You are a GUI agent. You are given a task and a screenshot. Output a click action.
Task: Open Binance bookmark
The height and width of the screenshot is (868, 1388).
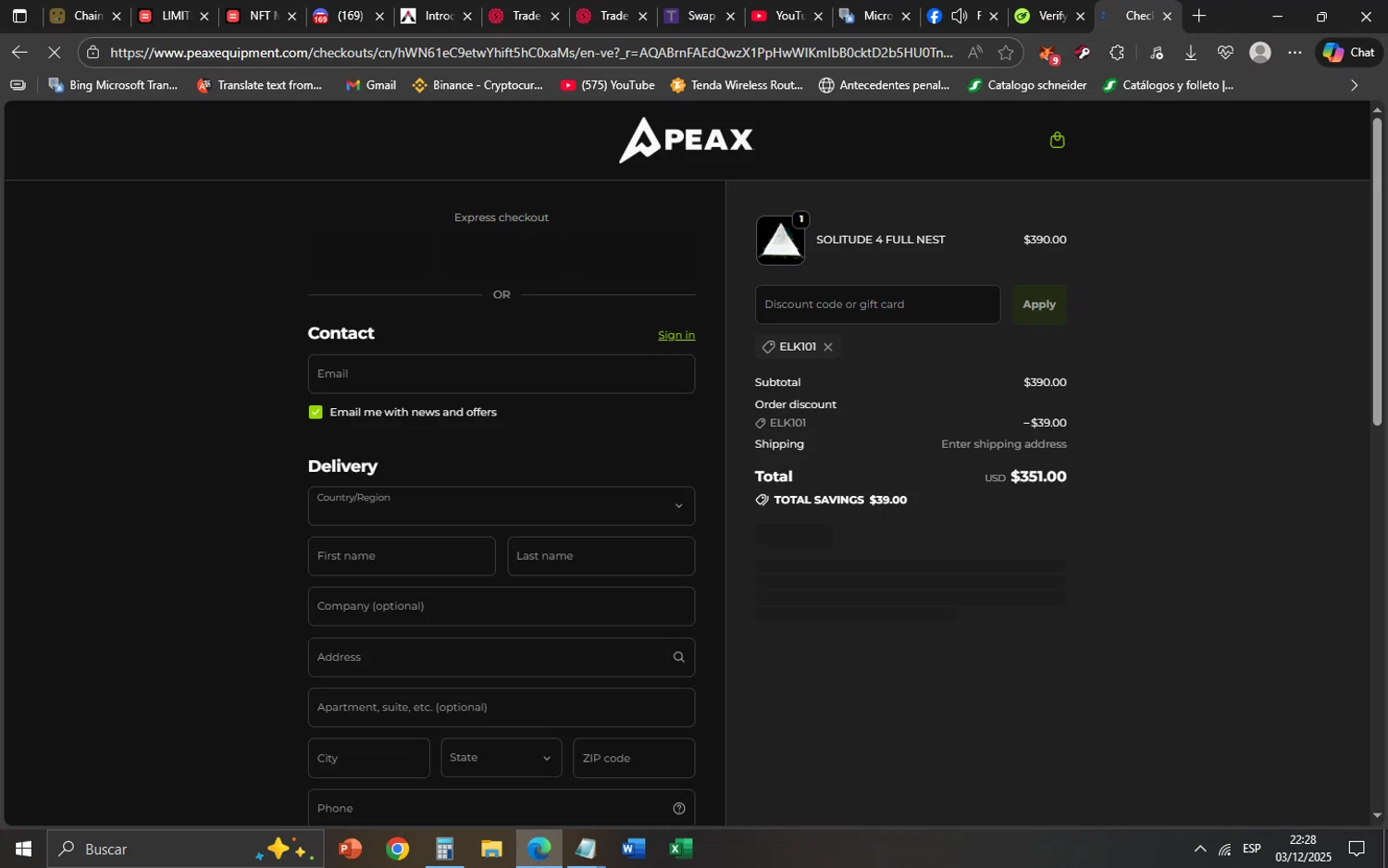[x=478, y=85]
